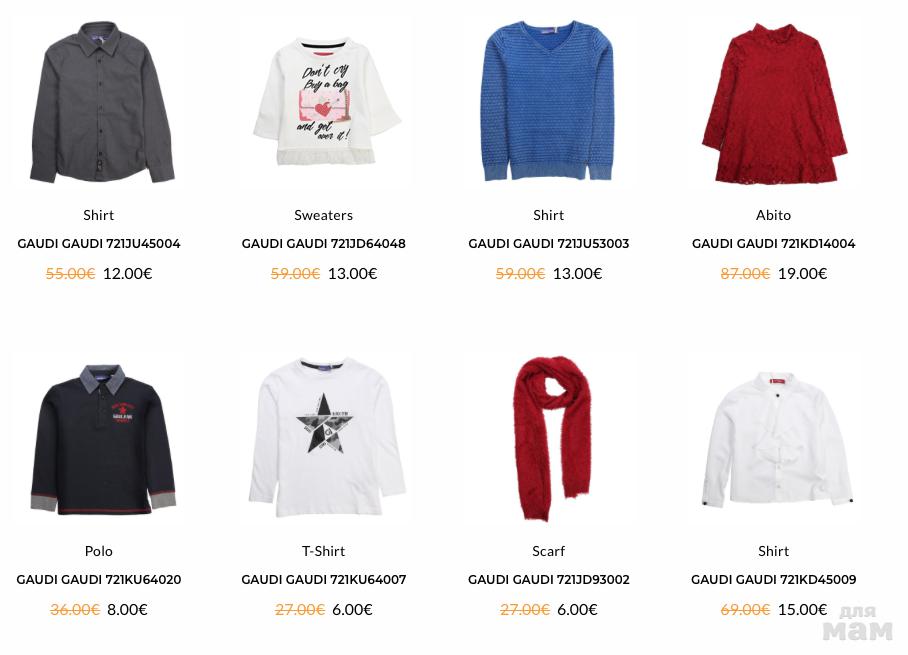This screenshot has width=908, height=655.
Task: Open the white 'Don't cry' sweater image
Action: click(327, 102)
